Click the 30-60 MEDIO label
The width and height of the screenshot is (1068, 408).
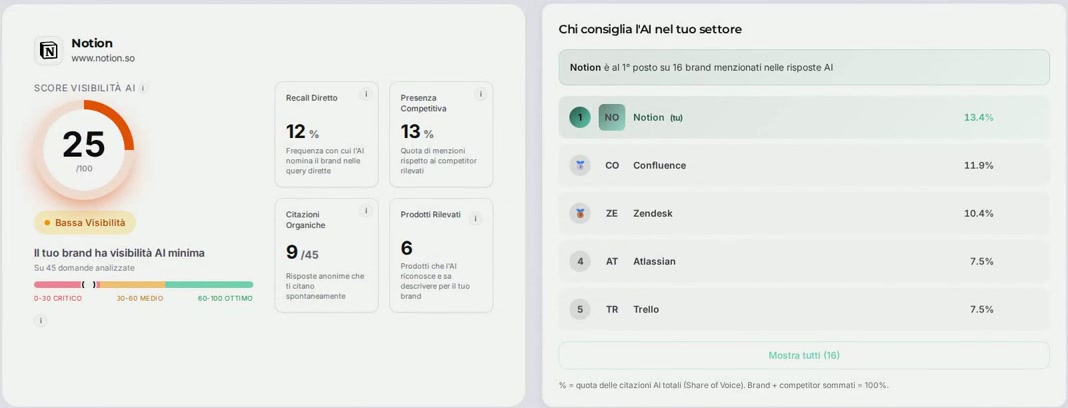[140, 298]
